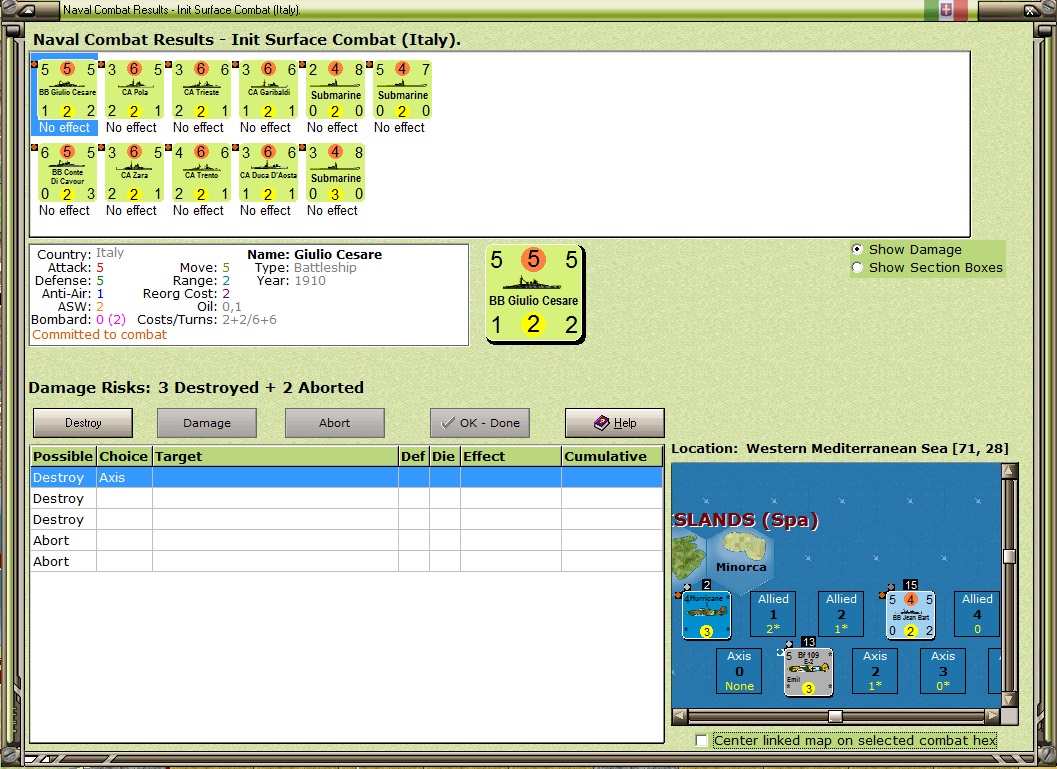Image resolution: width=1057 pixels, height=769 pixels.
Task: Click the Bf 109 Emil aircraft counter
Action: point(808,671)
